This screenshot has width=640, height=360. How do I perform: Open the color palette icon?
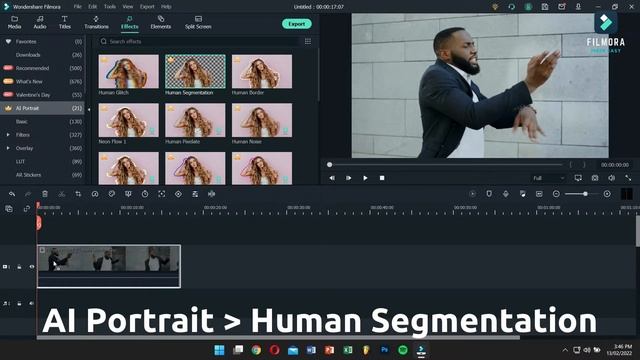point(111,194)
